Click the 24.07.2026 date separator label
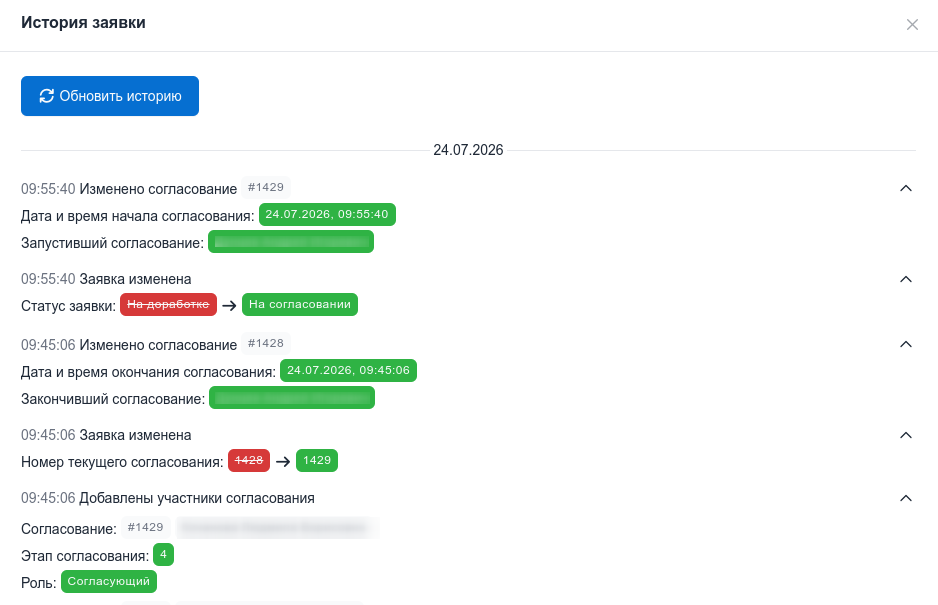The image size is (938, 605). tap(468, 150)
